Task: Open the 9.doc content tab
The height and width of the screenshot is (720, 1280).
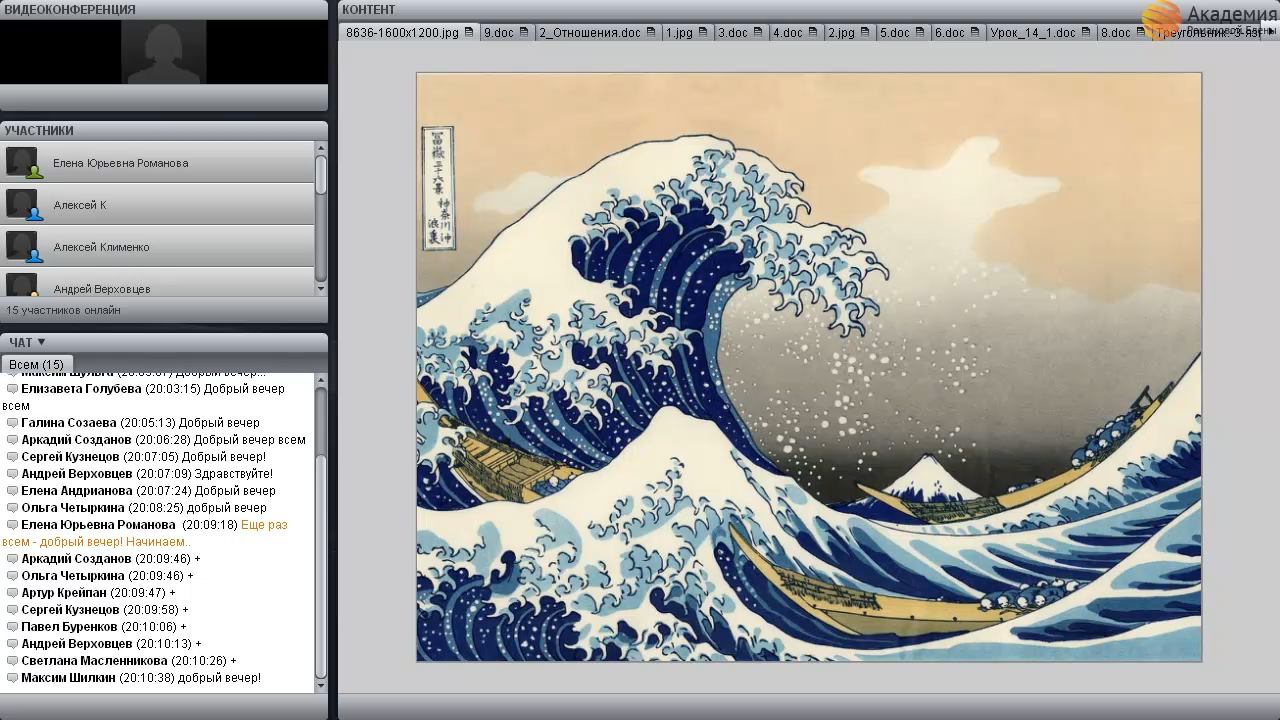Action: [x=506, y=33]
